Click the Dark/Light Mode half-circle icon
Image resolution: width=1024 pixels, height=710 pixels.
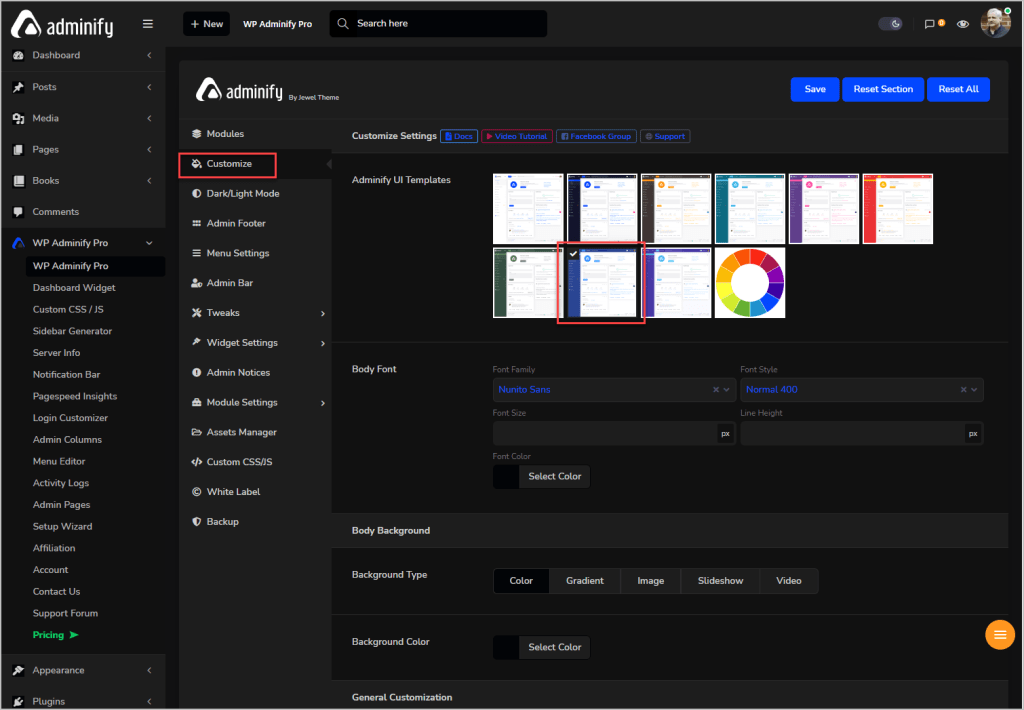[197, 194]
